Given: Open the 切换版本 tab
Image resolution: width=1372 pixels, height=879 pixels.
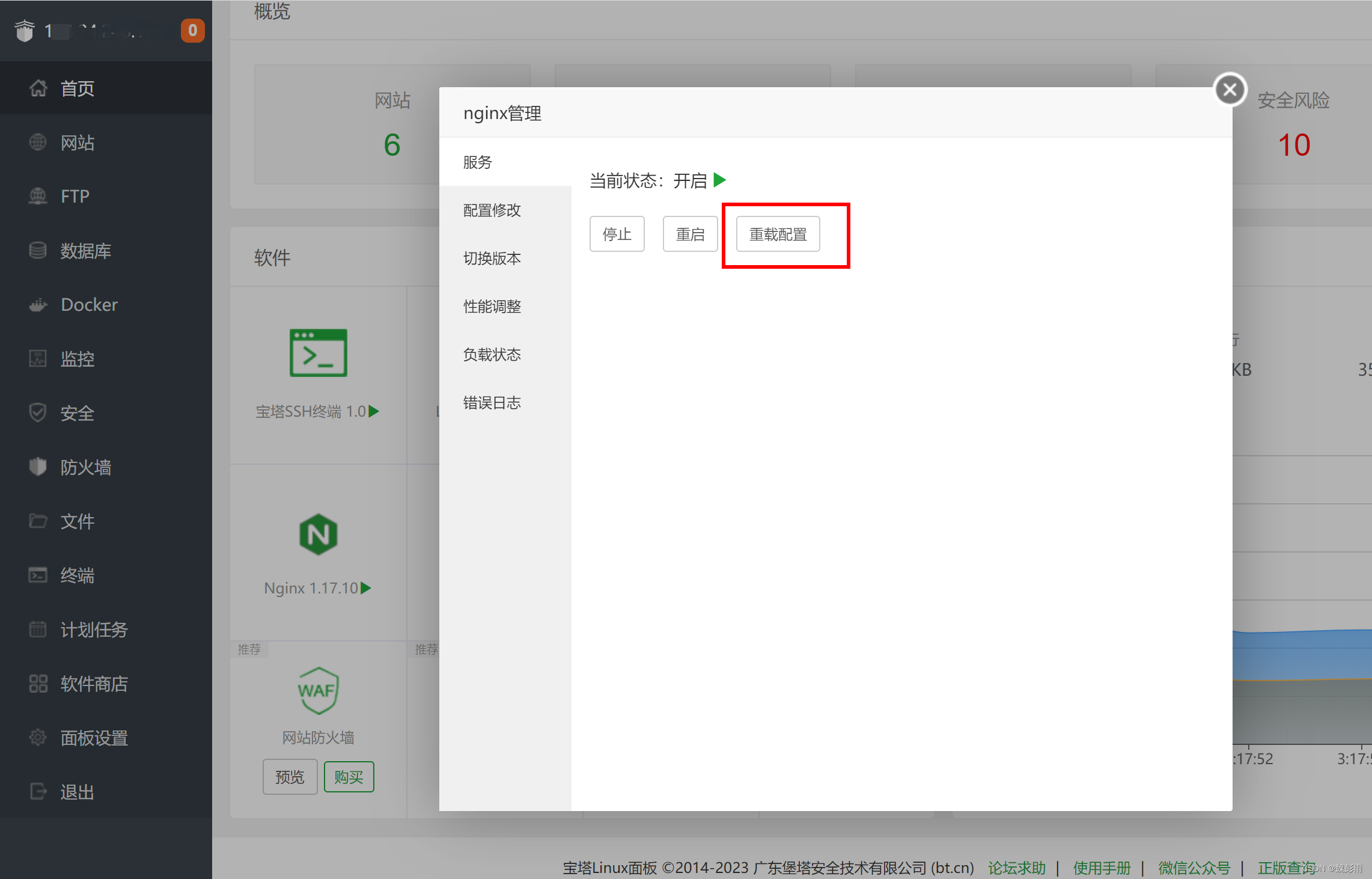Looking at the screenshot, I should pos(492,259).
